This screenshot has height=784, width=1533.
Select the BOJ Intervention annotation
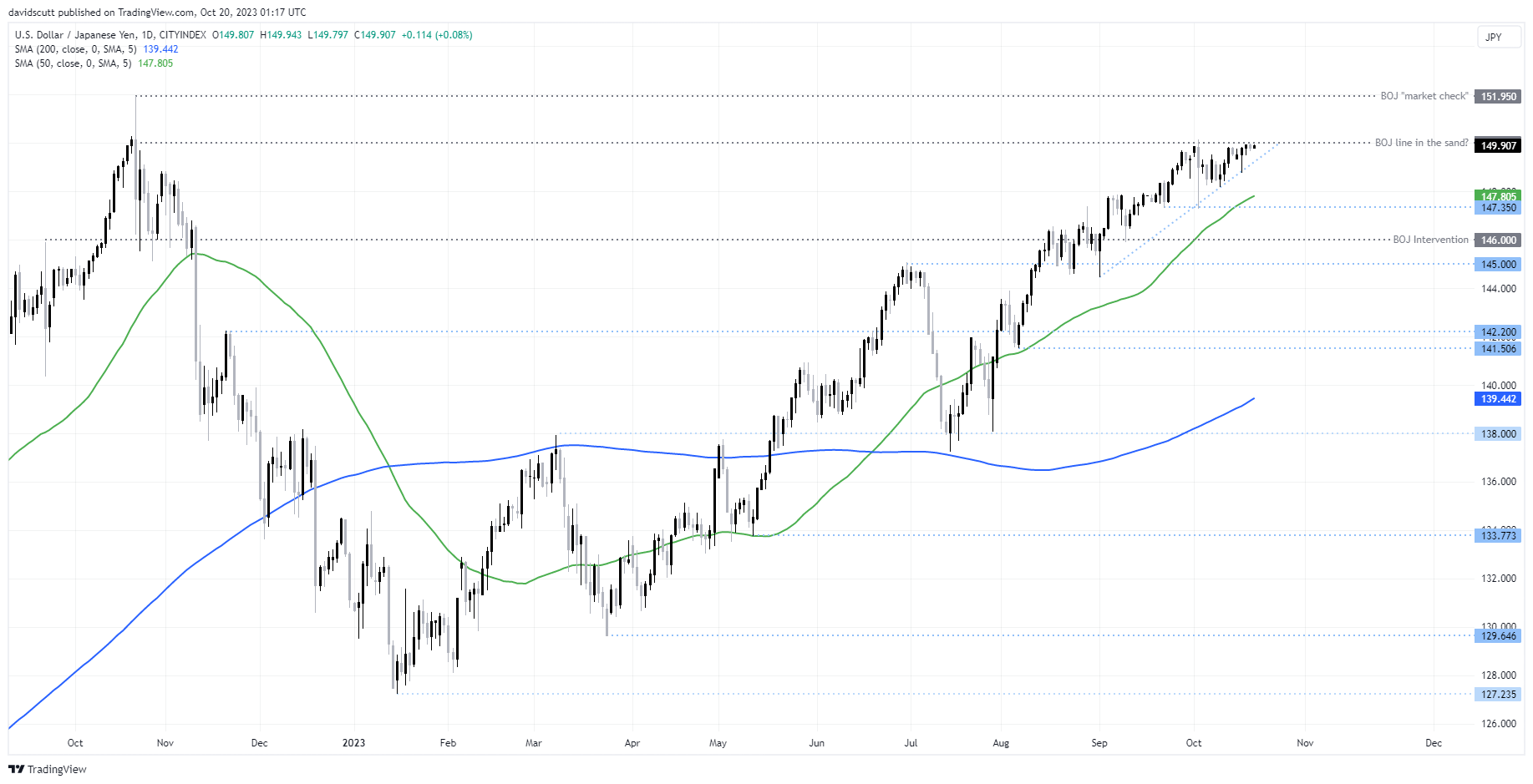[1430, 240]
